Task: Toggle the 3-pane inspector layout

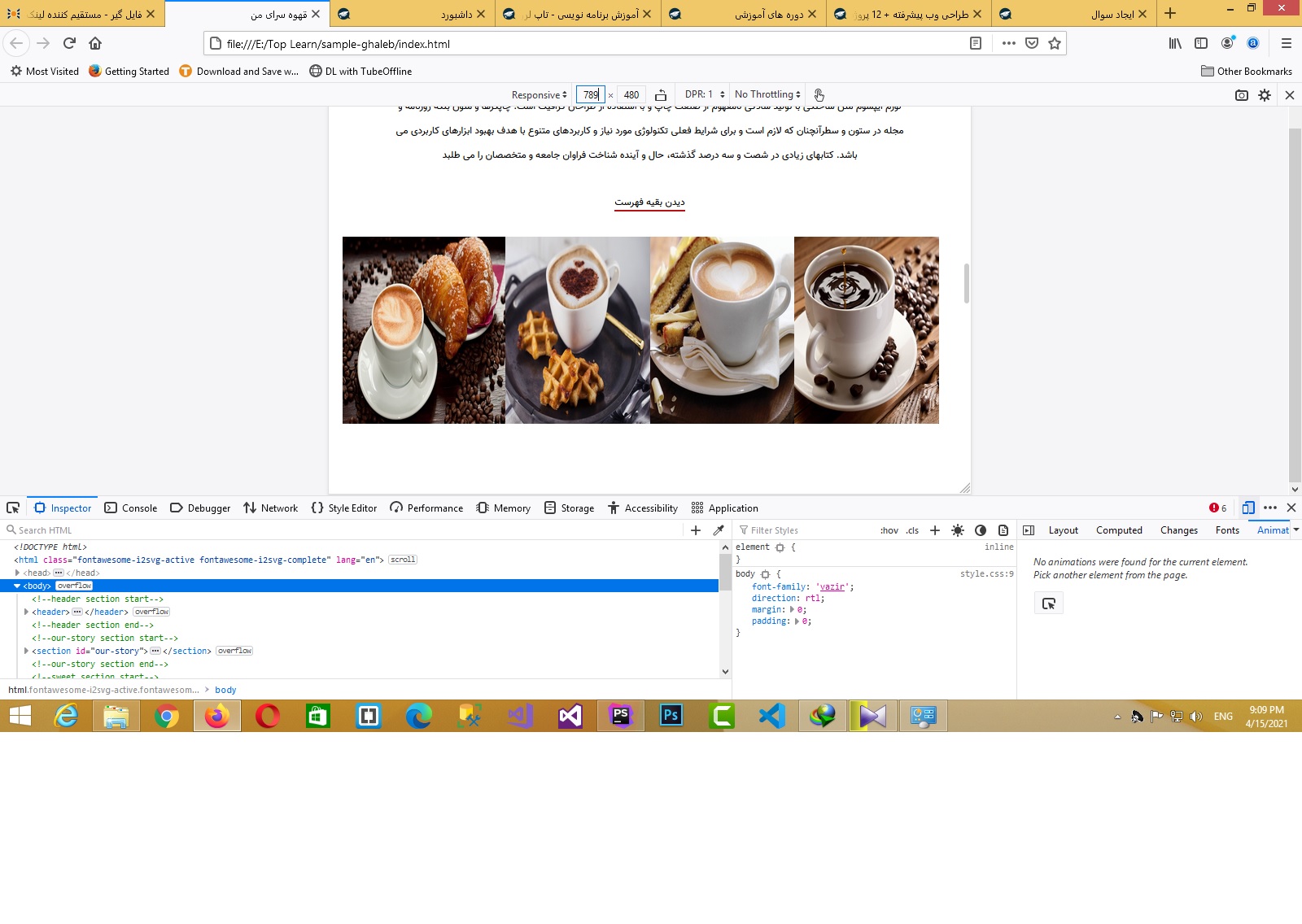Action: pos(1029,530)
